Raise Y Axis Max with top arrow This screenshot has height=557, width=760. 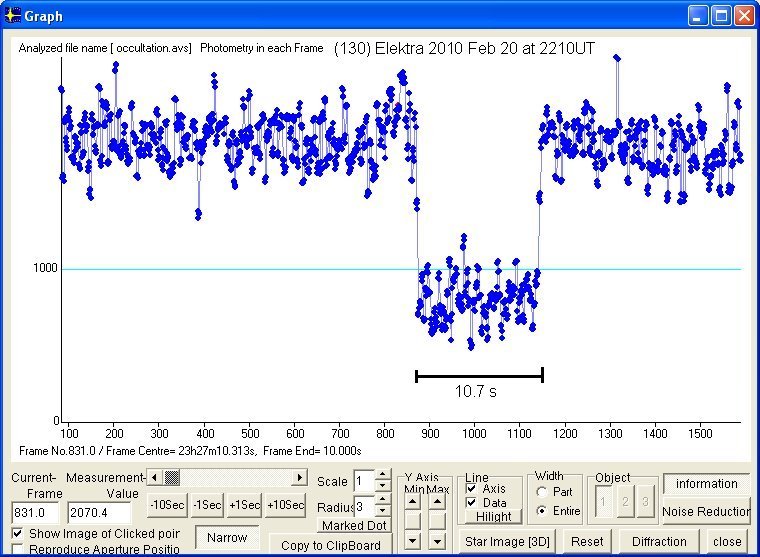[x=438, y=501]
